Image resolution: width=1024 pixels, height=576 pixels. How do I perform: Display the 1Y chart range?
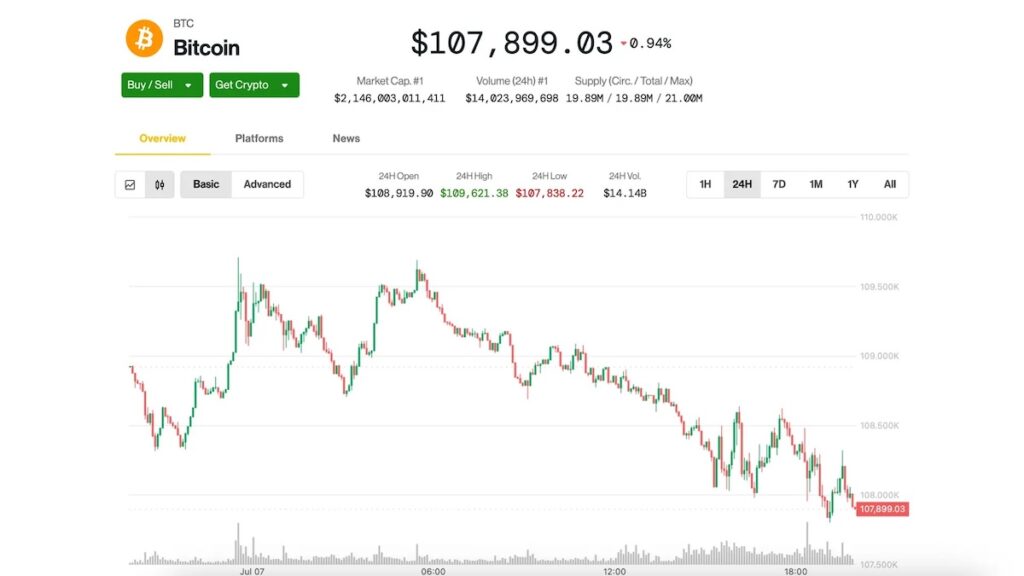853,185
